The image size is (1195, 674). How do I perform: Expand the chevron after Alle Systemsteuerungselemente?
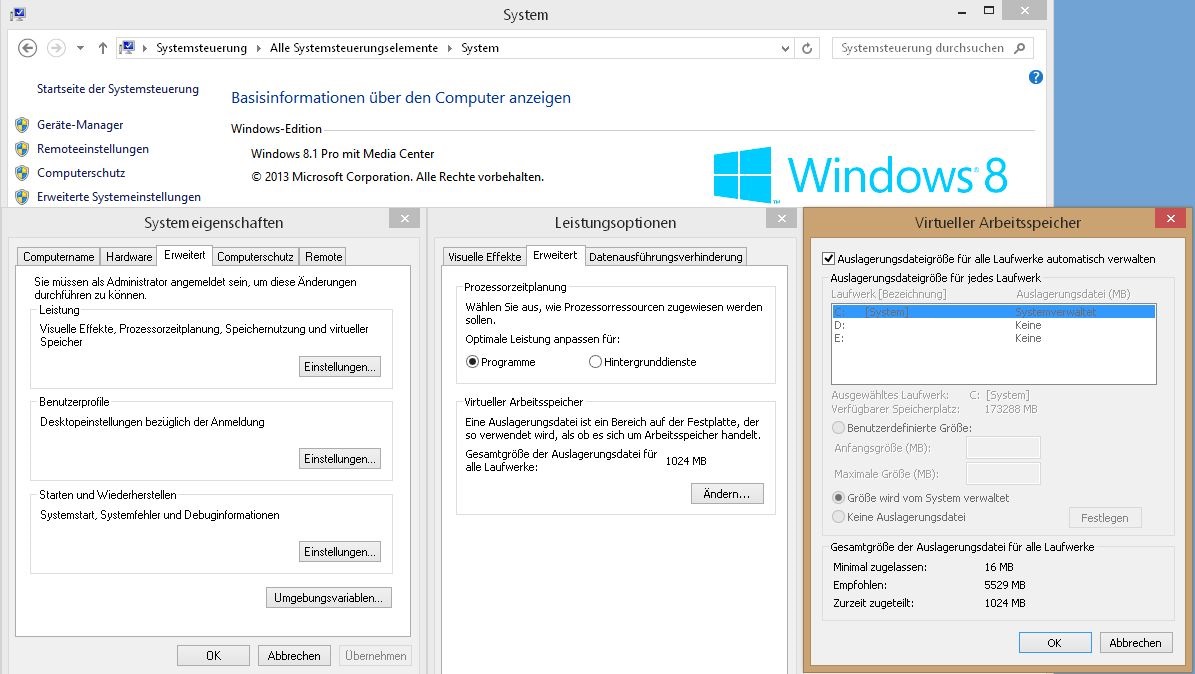(x=450, y=48)
